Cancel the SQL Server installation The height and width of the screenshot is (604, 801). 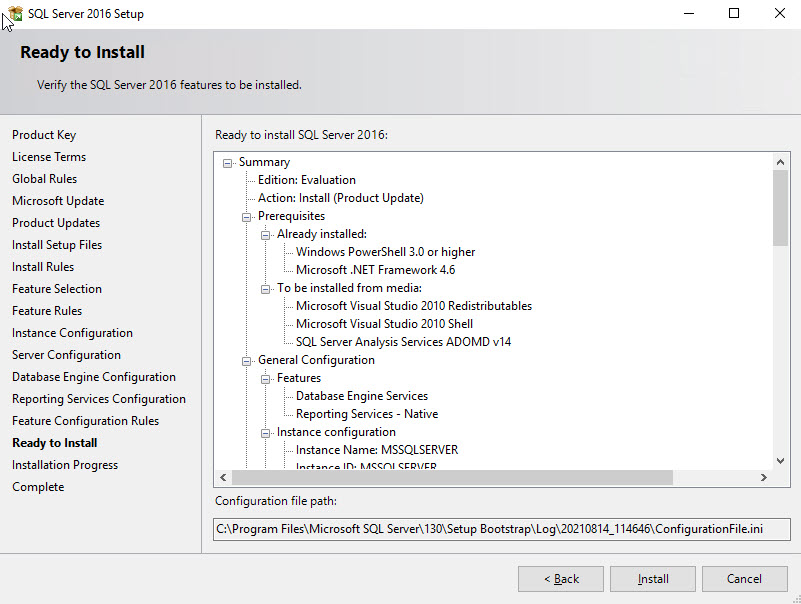pyautogui.click(x=744, y=578)
